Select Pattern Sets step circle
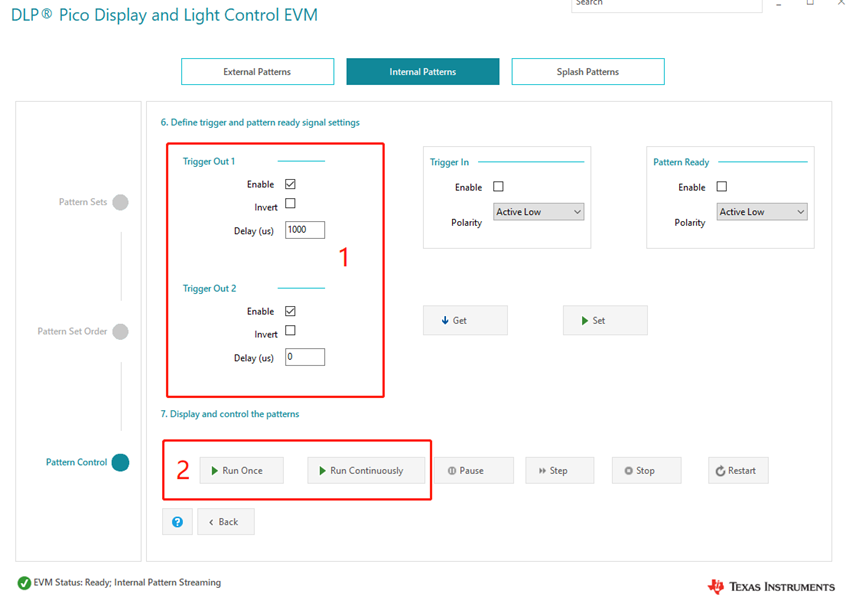 click(x=120, y=202)
